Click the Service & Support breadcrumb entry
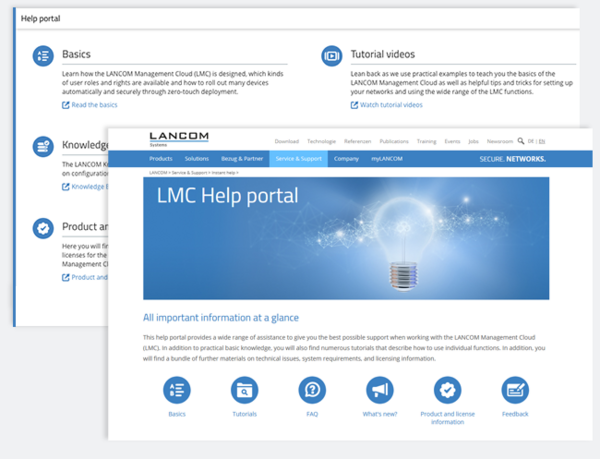The height and width of the screenshot is (459, 600). [189, 173]
